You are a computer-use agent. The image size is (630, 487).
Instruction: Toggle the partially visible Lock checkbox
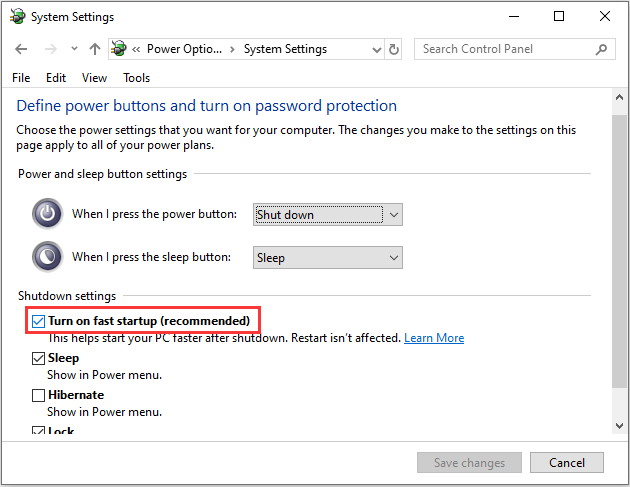(38, 430)
